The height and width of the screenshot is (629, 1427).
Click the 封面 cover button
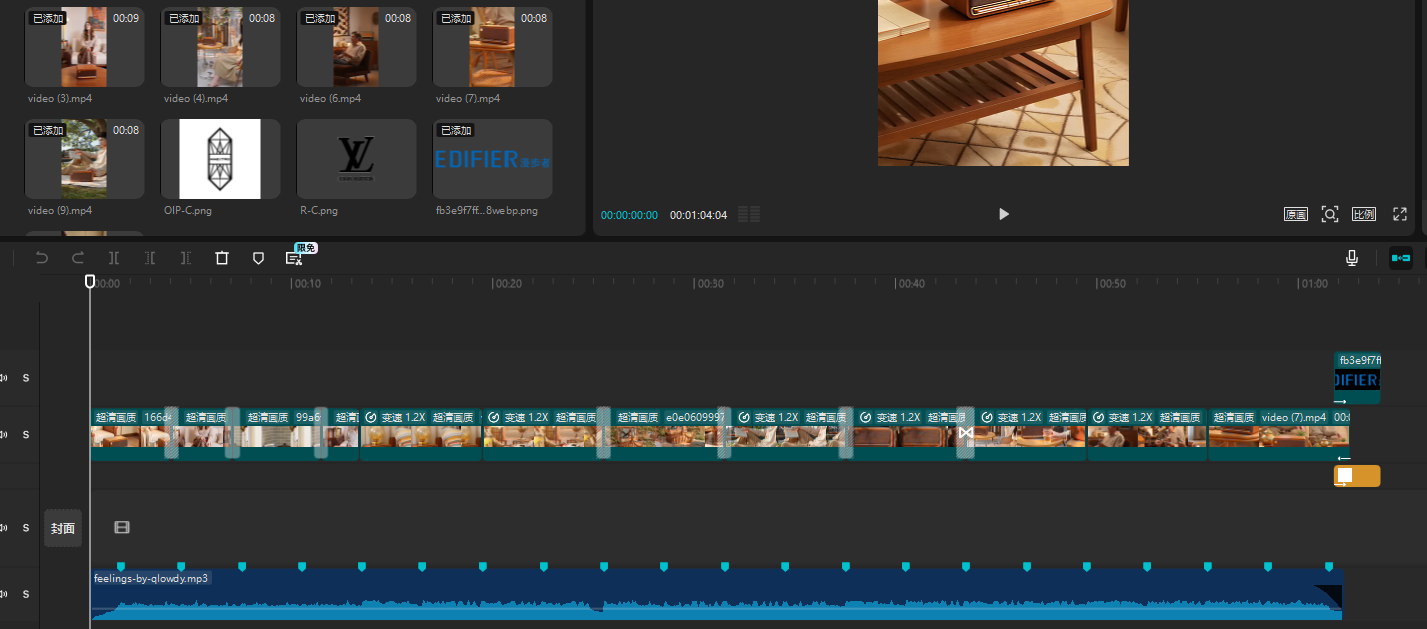[x=63, y=528]
